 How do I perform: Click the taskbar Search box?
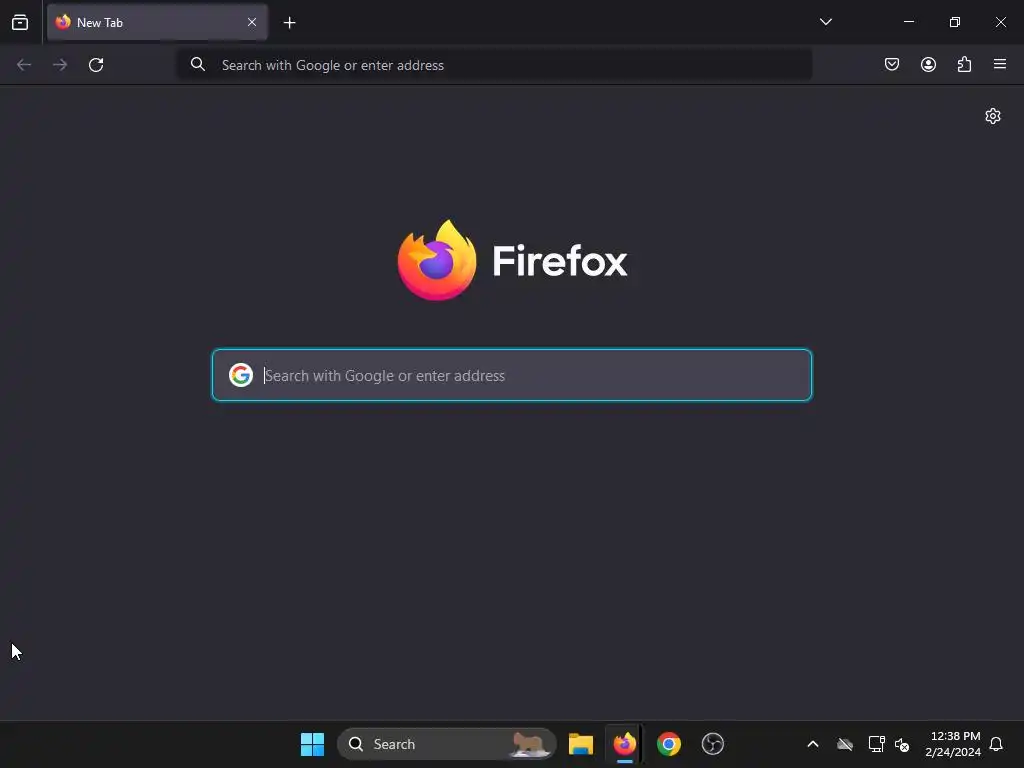tap(447, 744)
